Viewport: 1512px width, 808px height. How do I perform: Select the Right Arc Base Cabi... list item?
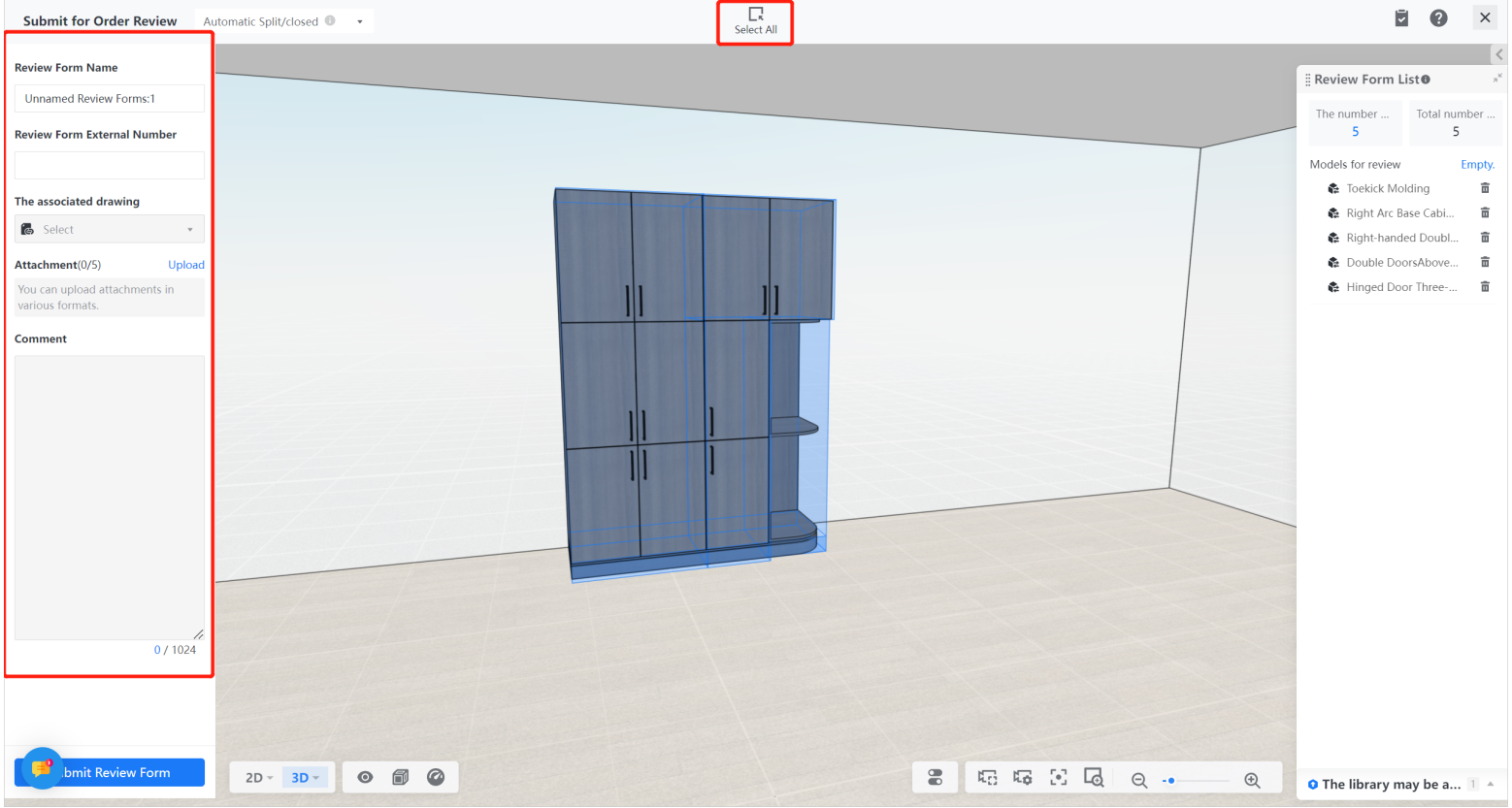[1400, 213]
